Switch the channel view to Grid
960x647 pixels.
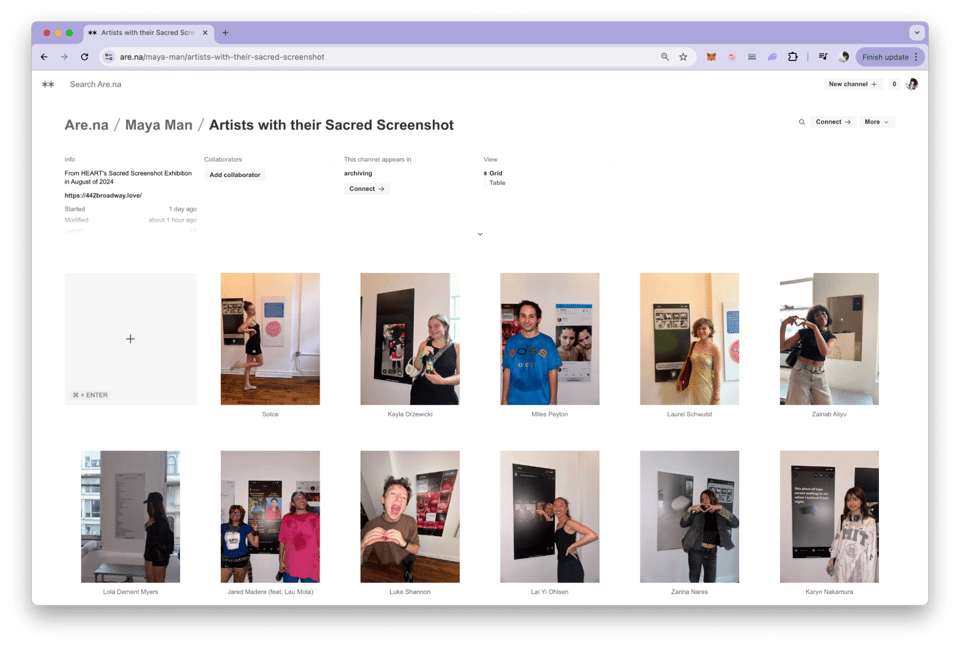click(495, 173)
